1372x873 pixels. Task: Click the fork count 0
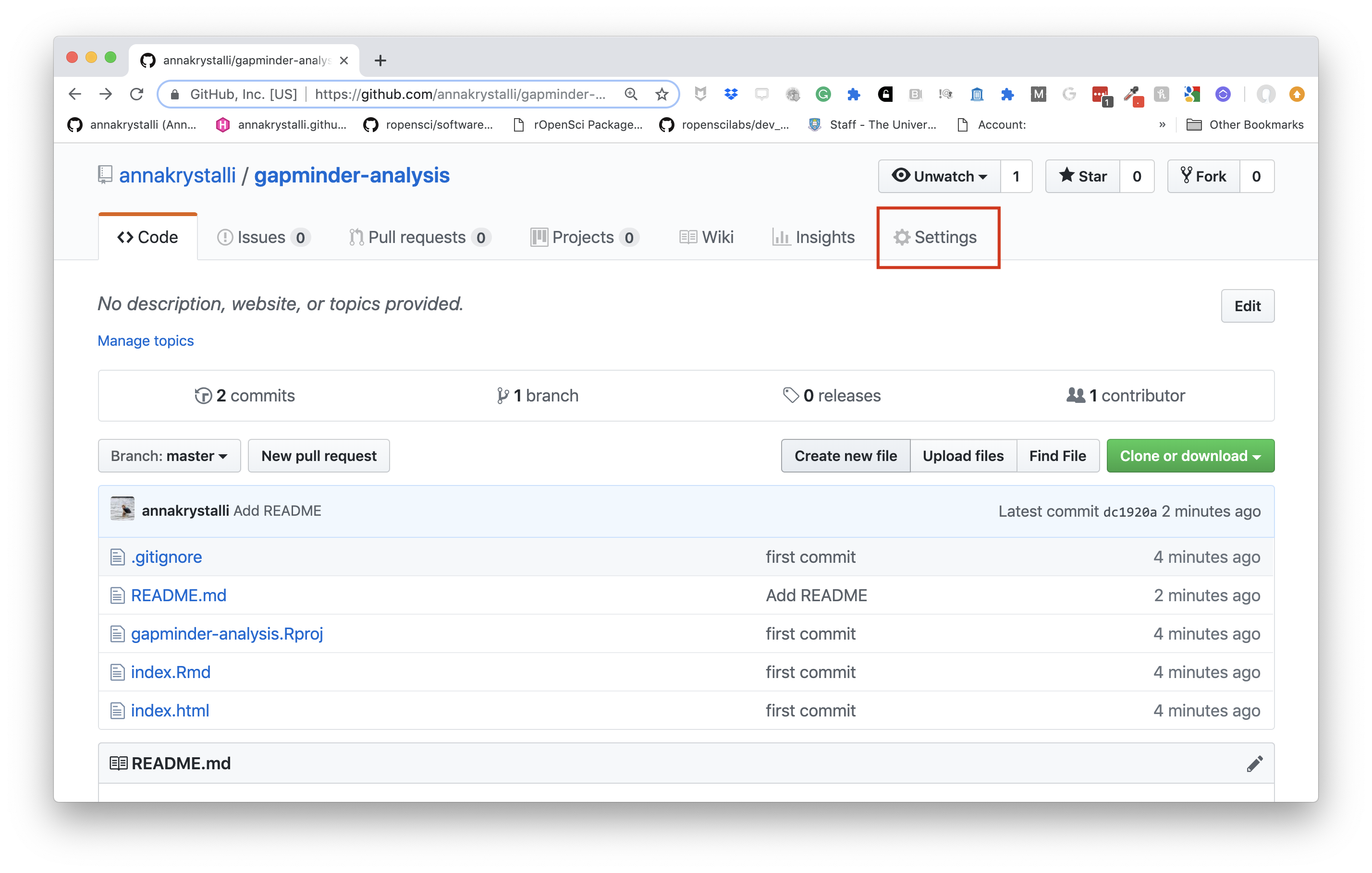point(1256,177)
